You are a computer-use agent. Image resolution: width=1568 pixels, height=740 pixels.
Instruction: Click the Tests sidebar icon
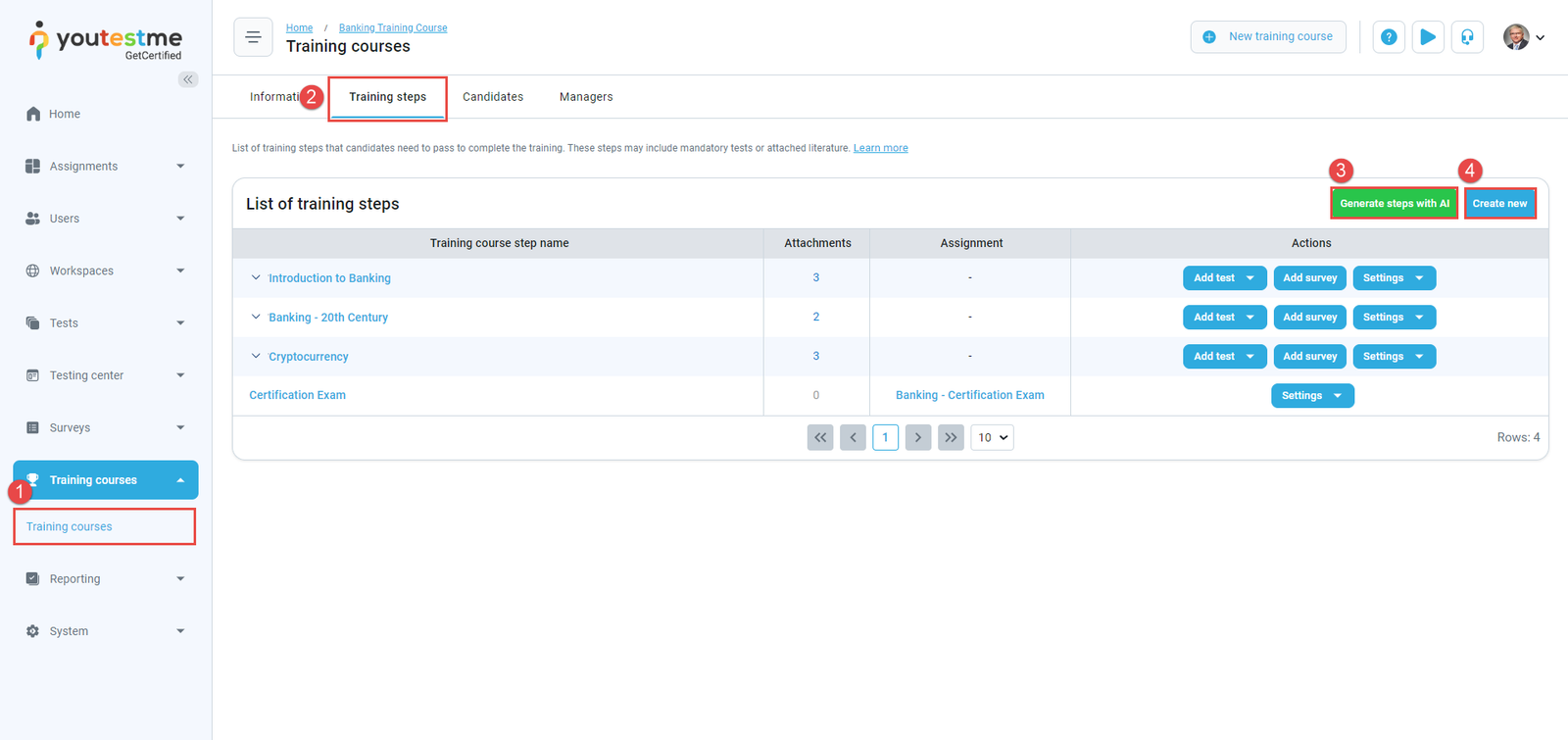(33, 322)
